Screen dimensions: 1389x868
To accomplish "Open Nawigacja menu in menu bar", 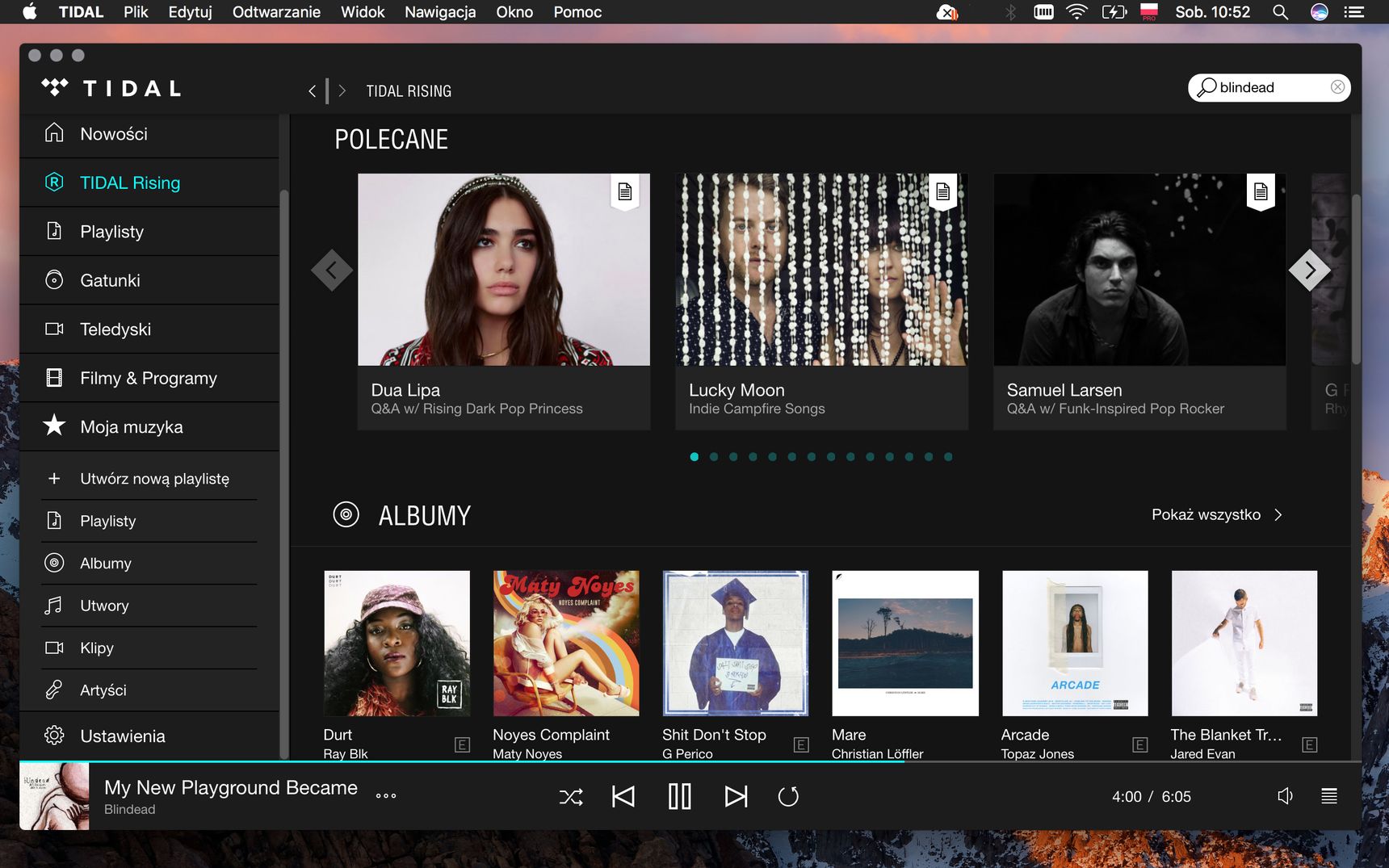I will 440,12.
